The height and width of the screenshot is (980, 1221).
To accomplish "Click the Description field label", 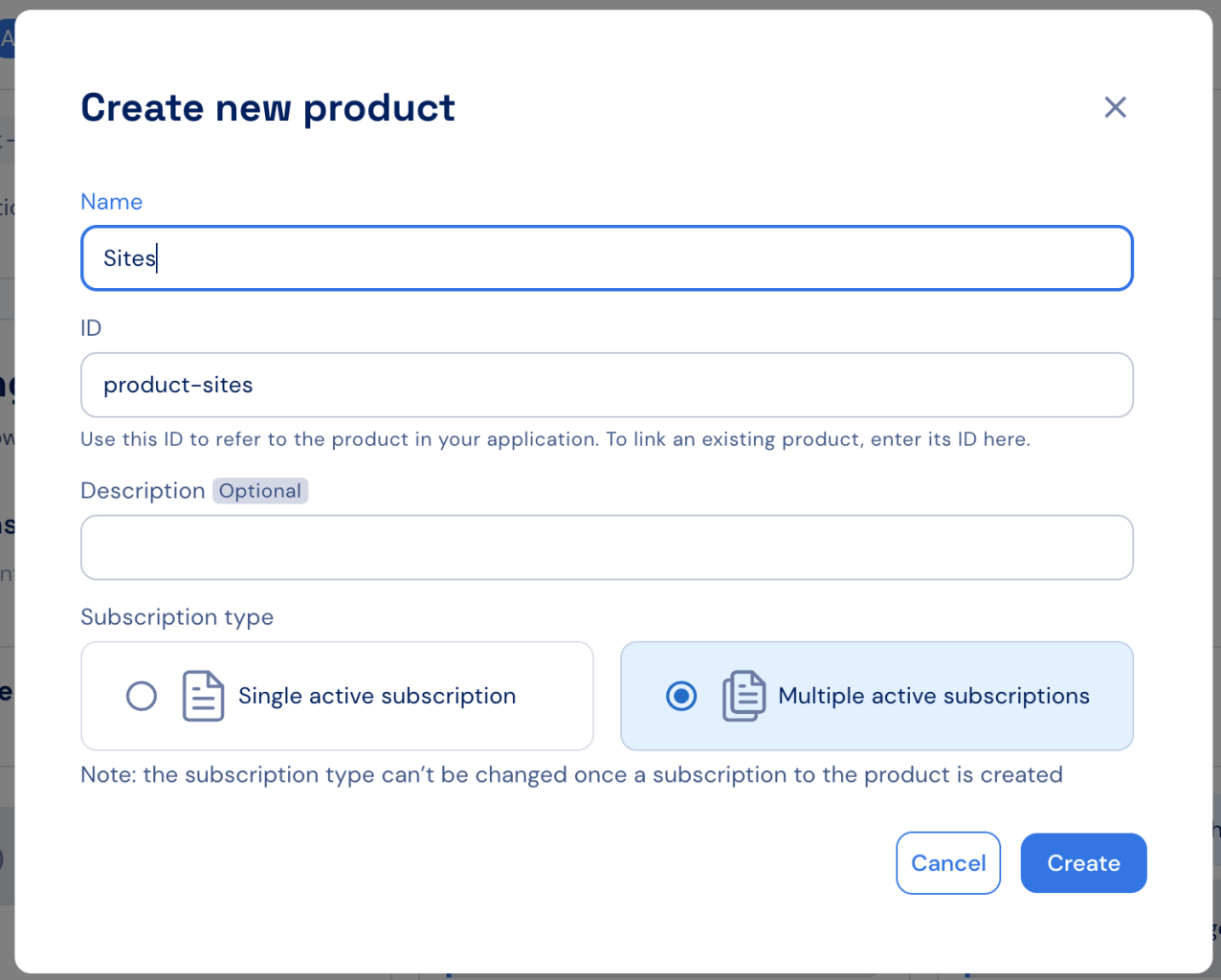I will [143, 491].
